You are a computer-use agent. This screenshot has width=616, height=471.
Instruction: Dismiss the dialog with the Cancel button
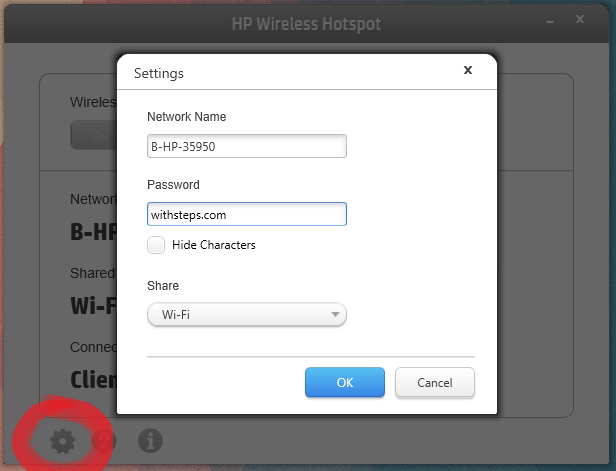pyautogui.click(x=434, y=382)
